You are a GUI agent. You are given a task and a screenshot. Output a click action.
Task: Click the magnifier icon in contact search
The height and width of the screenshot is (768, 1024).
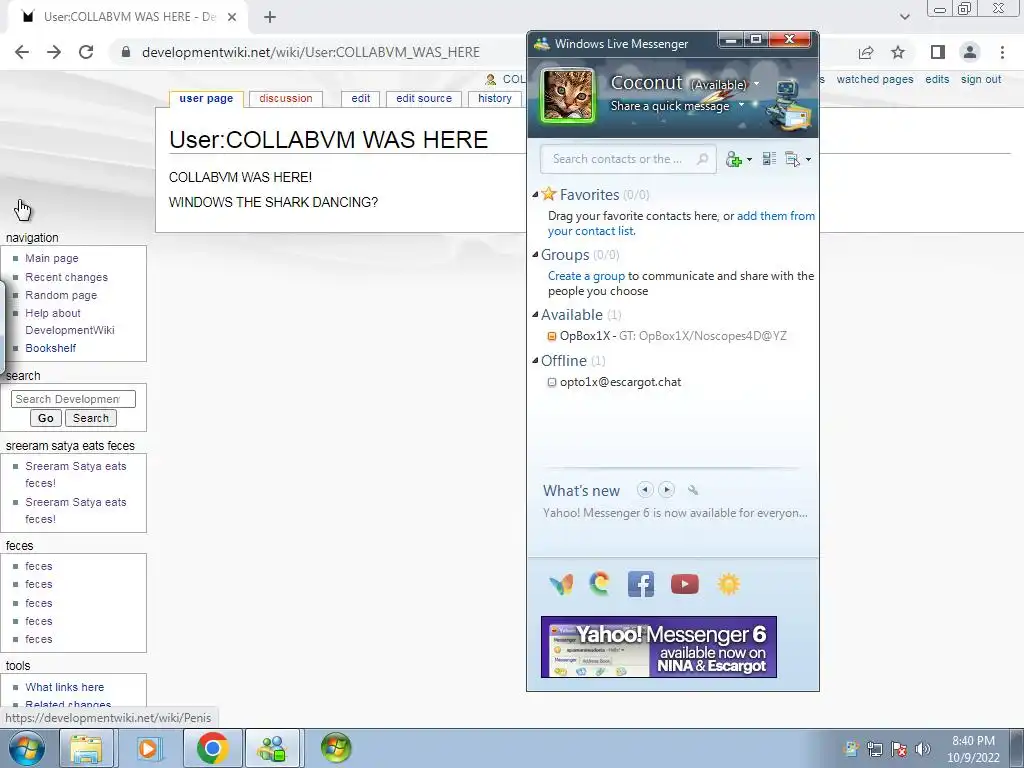tap(703, 159)
